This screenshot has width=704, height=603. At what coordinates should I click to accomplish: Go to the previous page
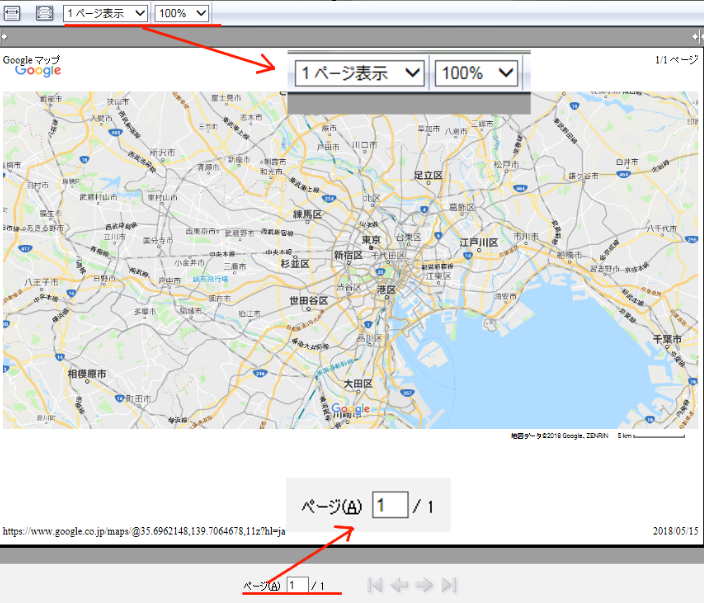(x=399, y=585)
